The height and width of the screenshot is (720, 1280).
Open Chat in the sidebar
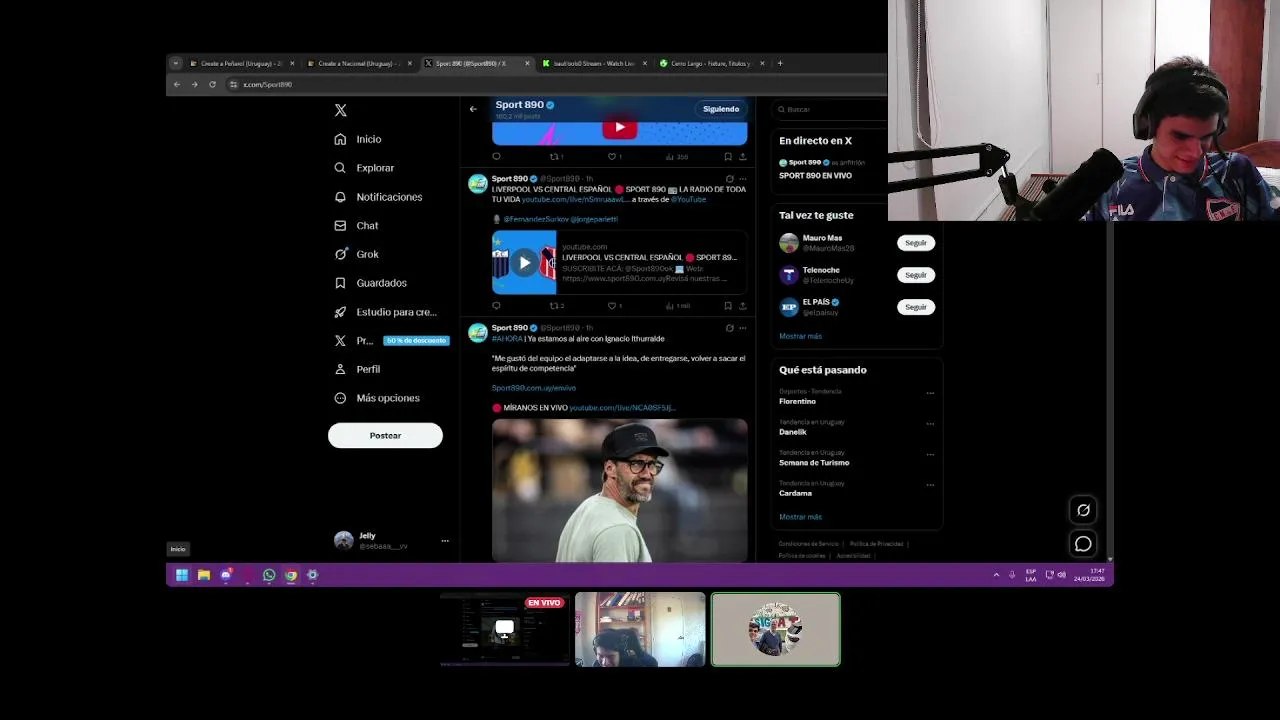[x=356, y=226]
